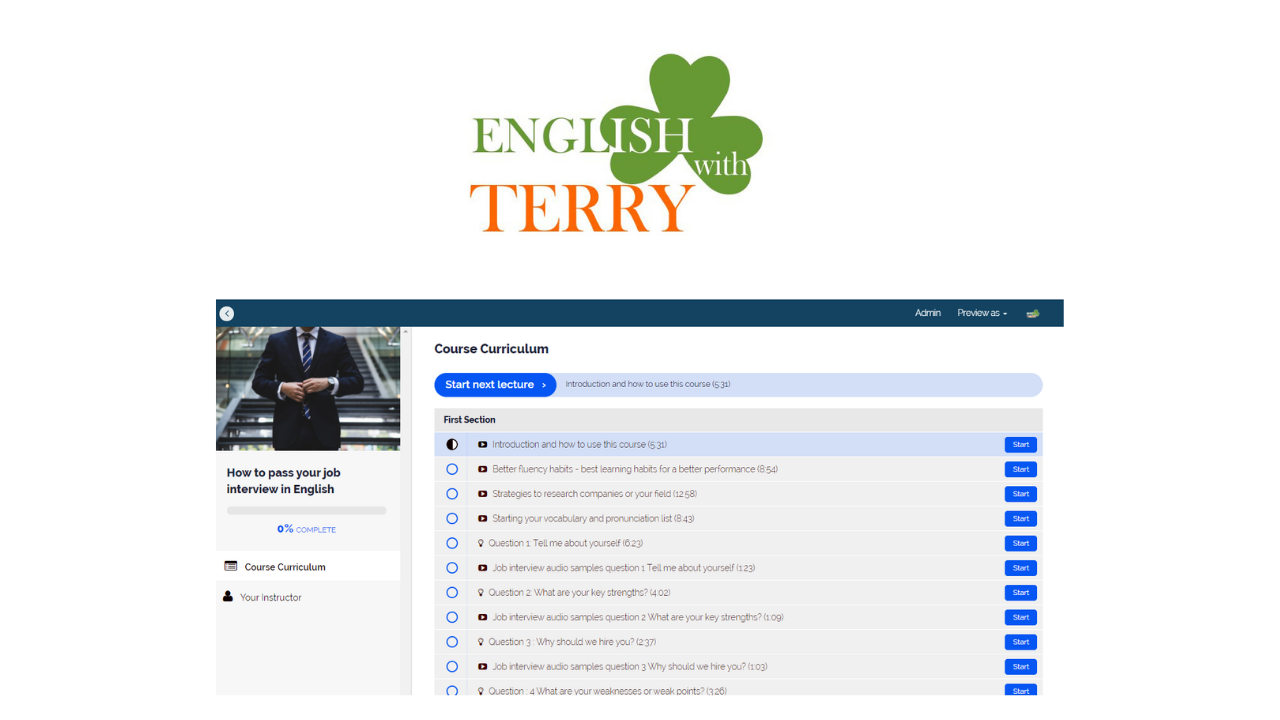This screenshot has width=1280, height=720.
Task: Click the video icon beside audio samples question 1
Action: click(483, 568)
